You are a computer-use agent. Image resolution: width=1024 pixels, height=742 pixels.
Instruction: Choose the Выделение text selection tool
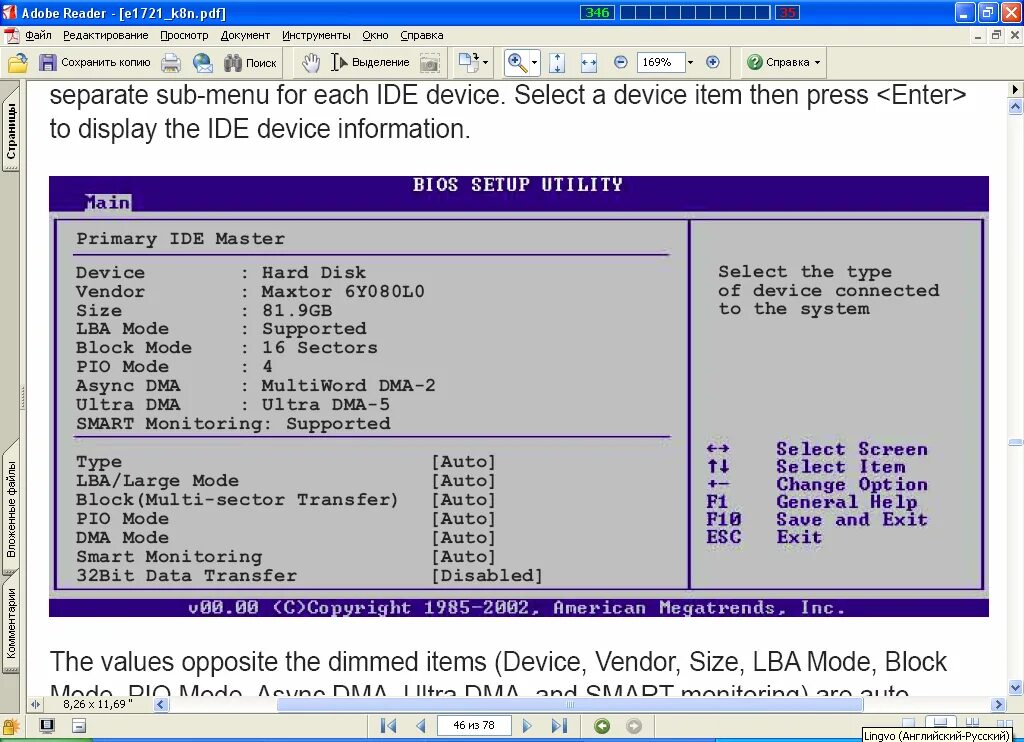(370, 63)
